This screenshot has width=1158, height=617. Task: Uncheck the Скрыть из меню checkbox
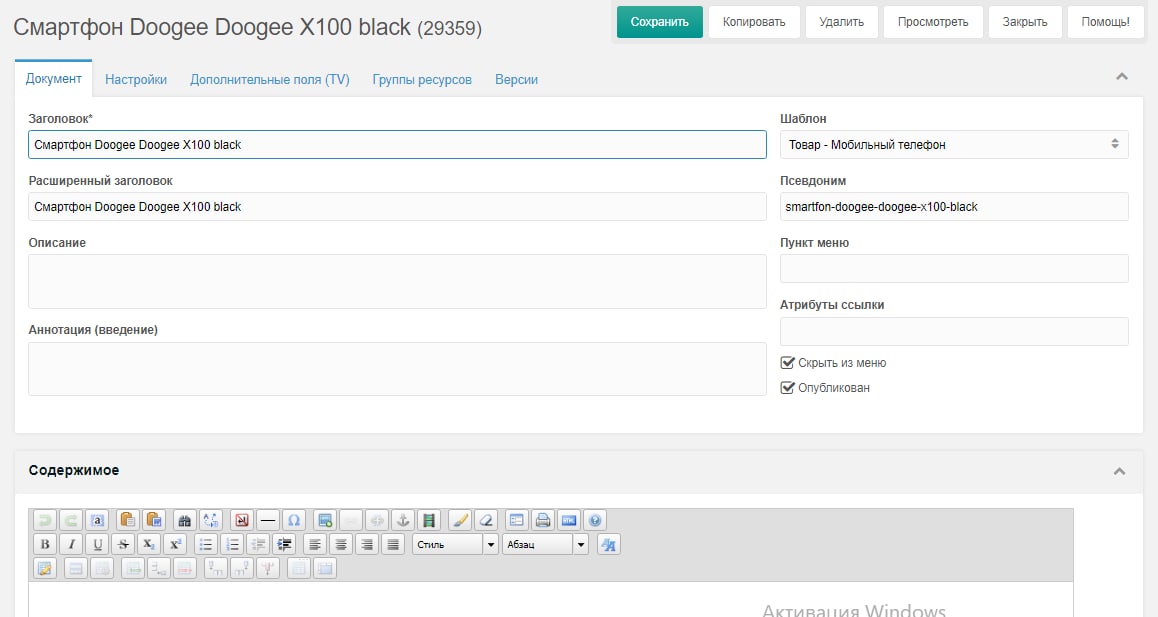pos(787,363)
